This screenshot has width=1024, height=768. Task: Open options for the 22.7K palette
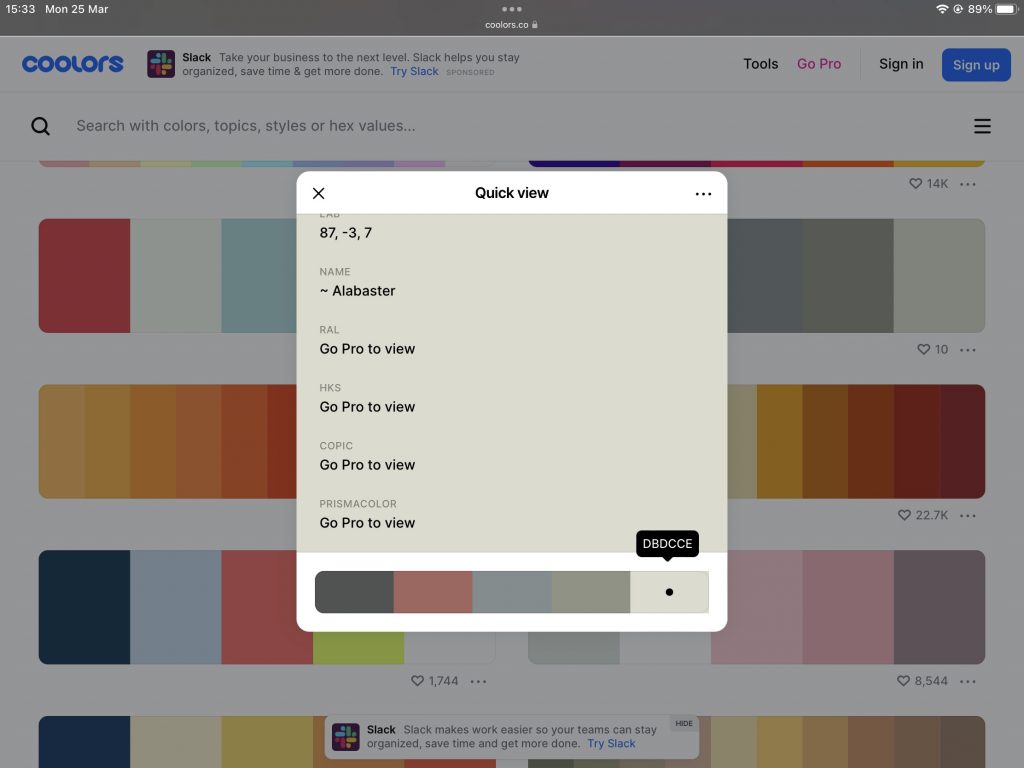[968, 516]
